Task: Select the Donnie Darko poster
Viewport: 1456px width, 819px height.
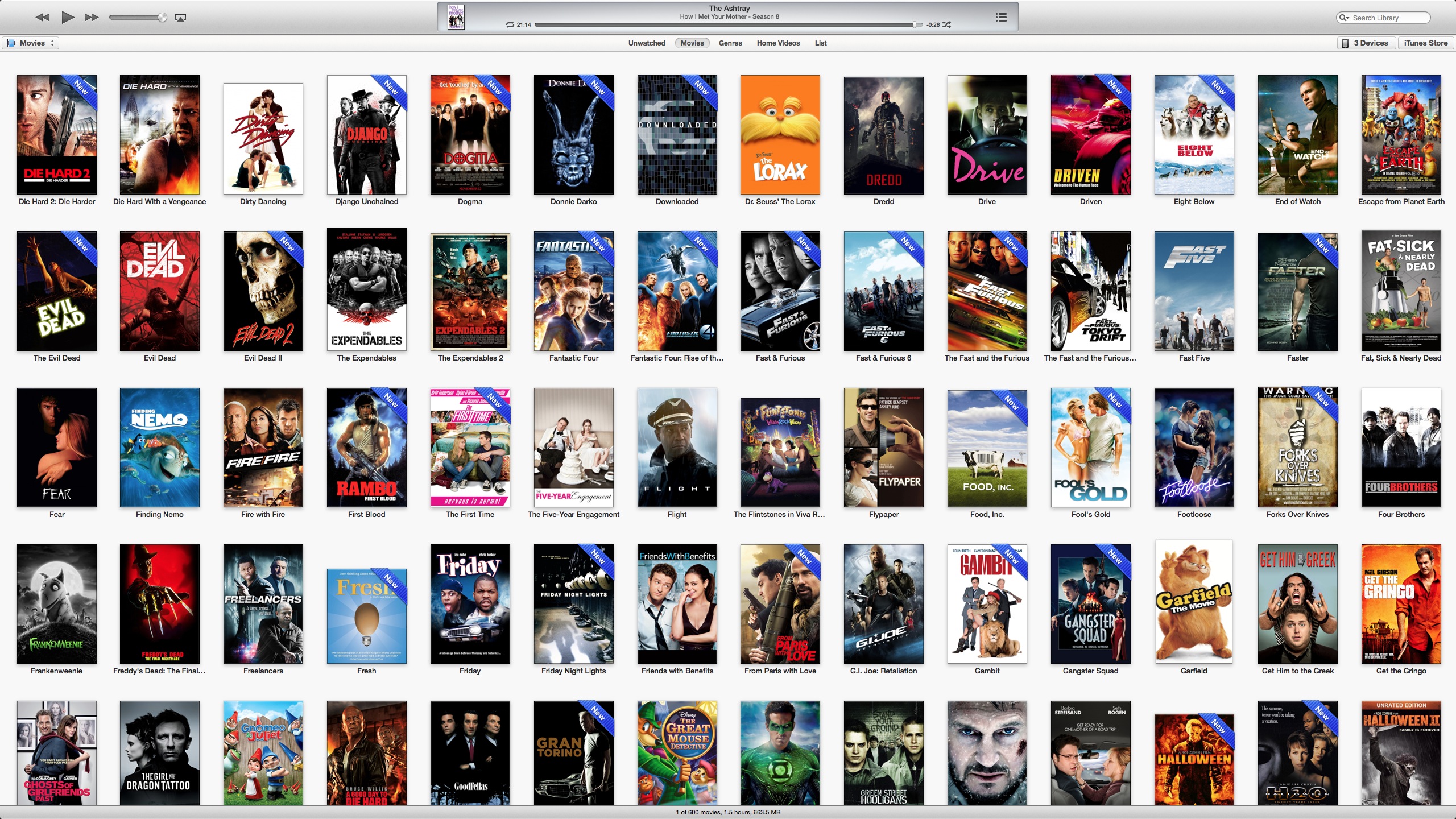Action: pyautogui.click(x=574, y=135)
